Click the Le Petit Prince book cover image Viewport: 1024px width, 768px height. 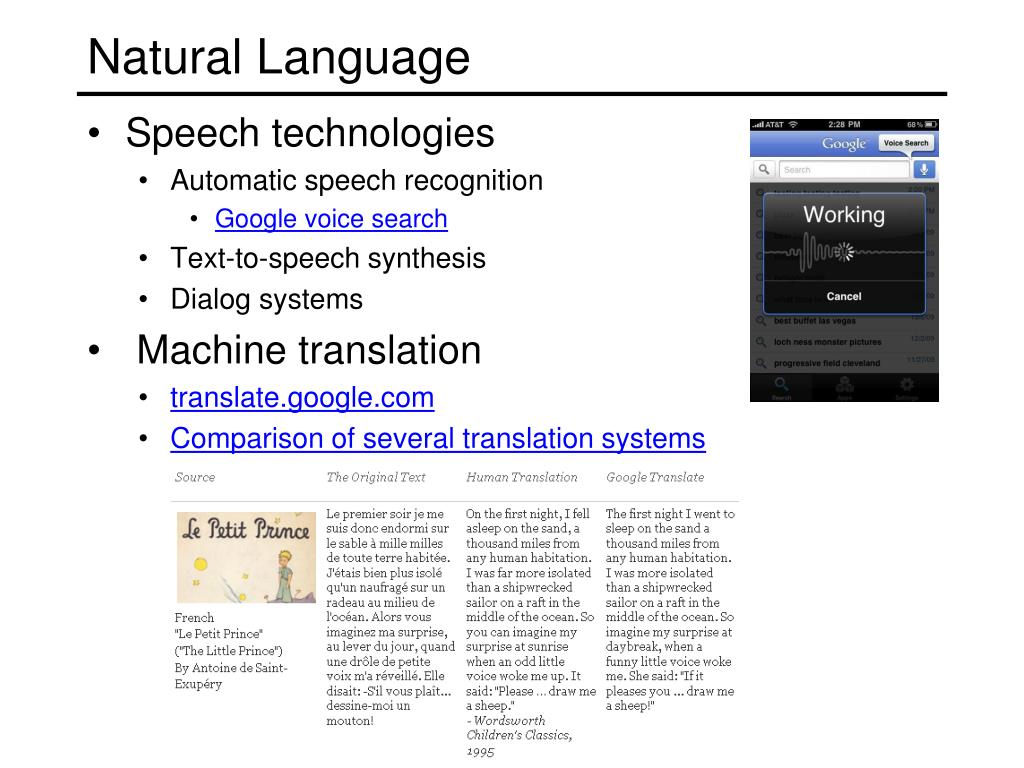point(246,557)
